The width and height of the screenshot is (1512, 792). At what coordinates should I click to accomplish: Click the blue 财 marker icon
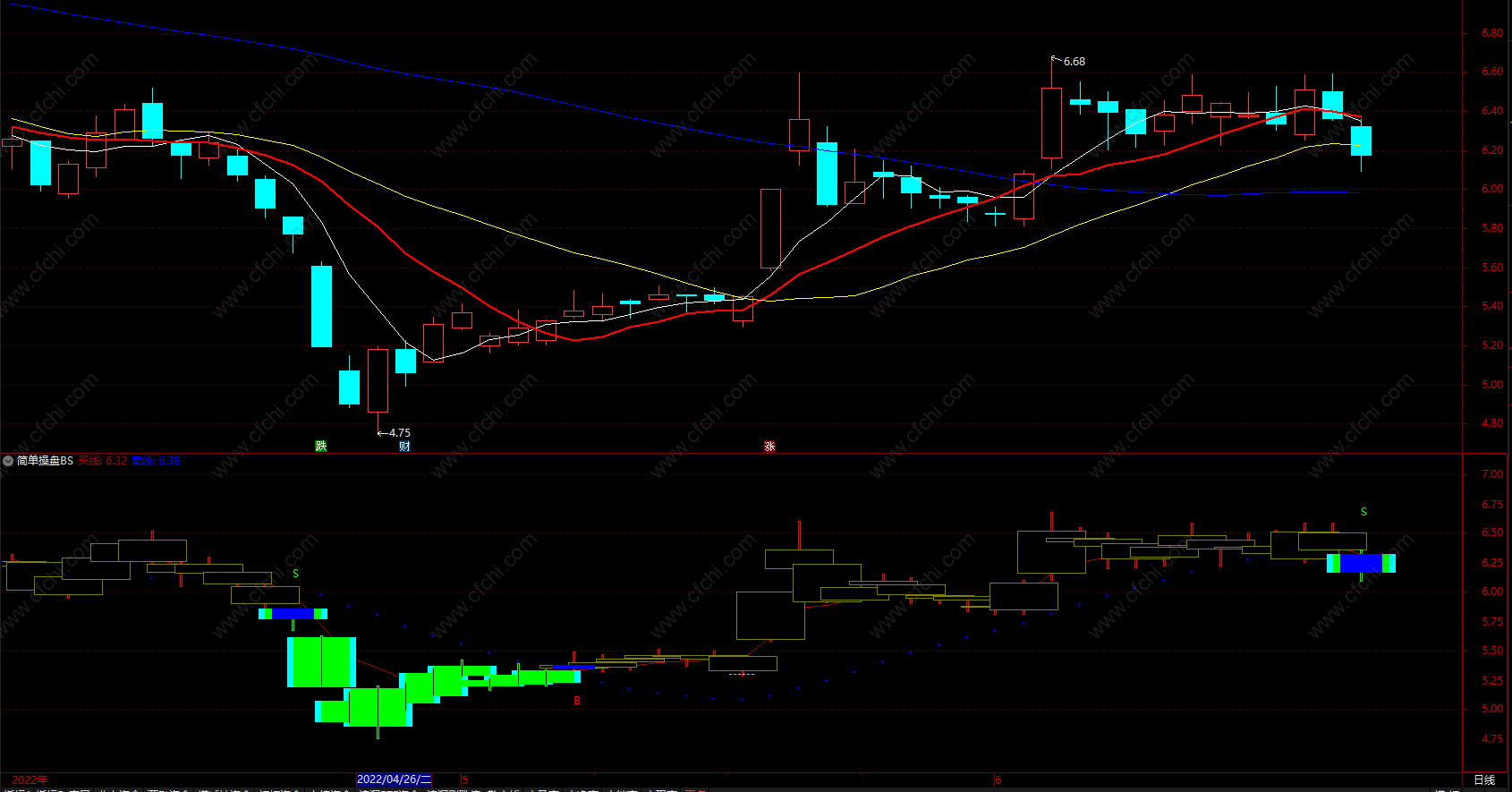coord(404,446)
